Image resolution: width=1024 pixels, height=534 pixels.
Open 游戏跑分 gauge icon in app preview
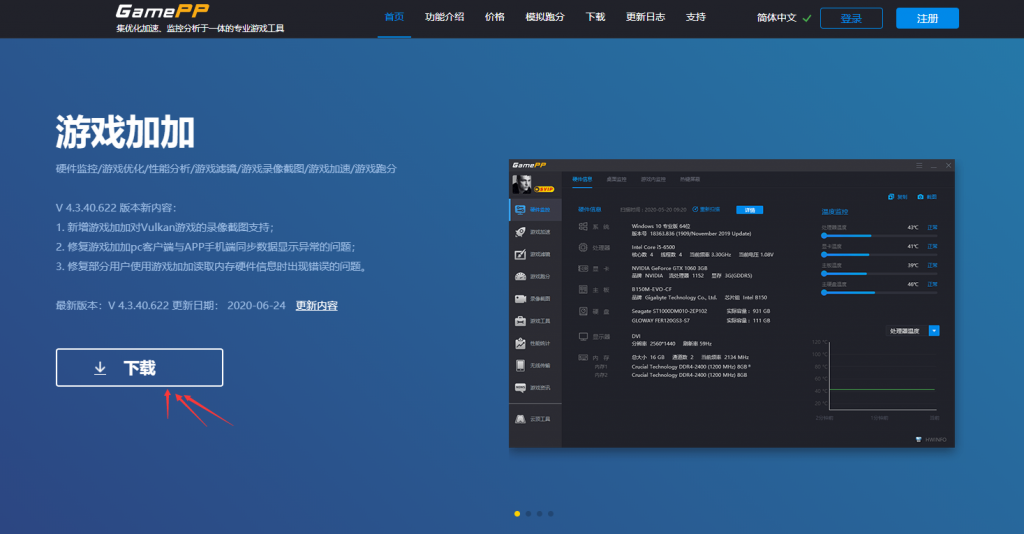520,276
